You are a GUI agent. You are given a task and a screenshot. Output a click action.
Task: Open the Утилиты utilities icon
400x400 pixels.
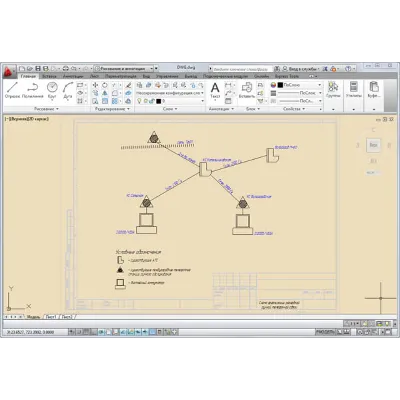354,89
